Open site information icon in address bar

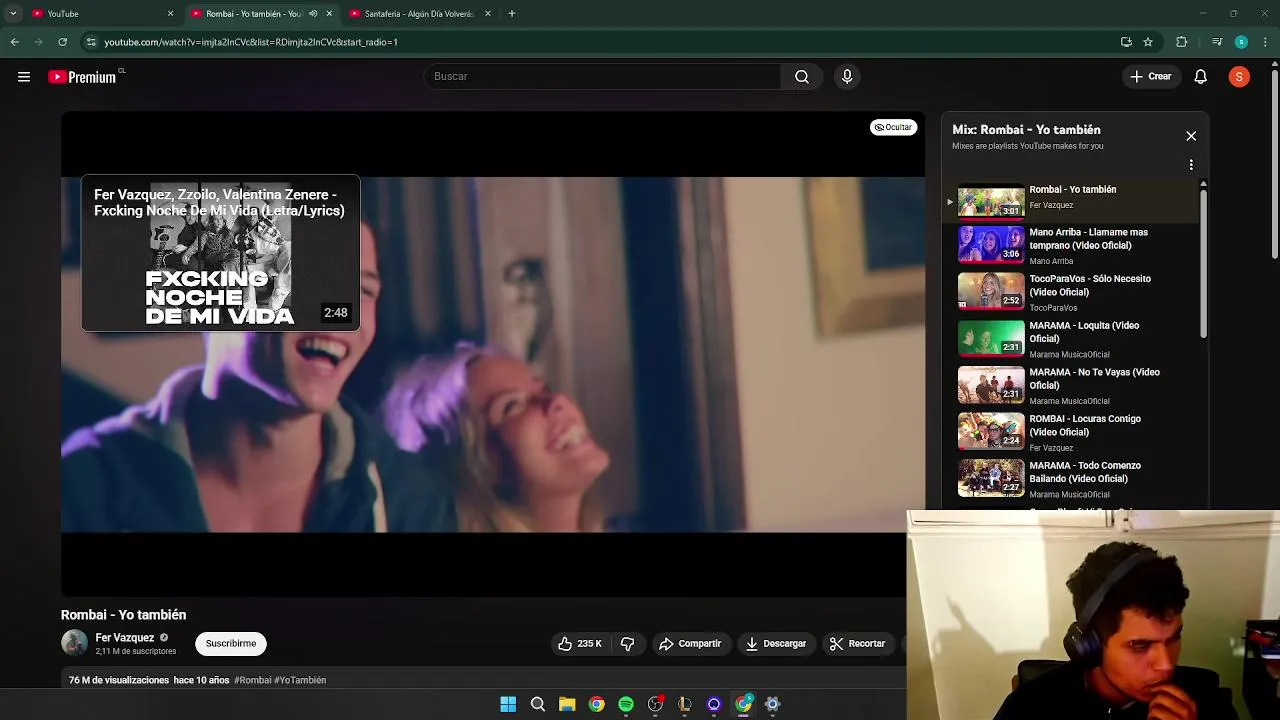click(91, 42)
